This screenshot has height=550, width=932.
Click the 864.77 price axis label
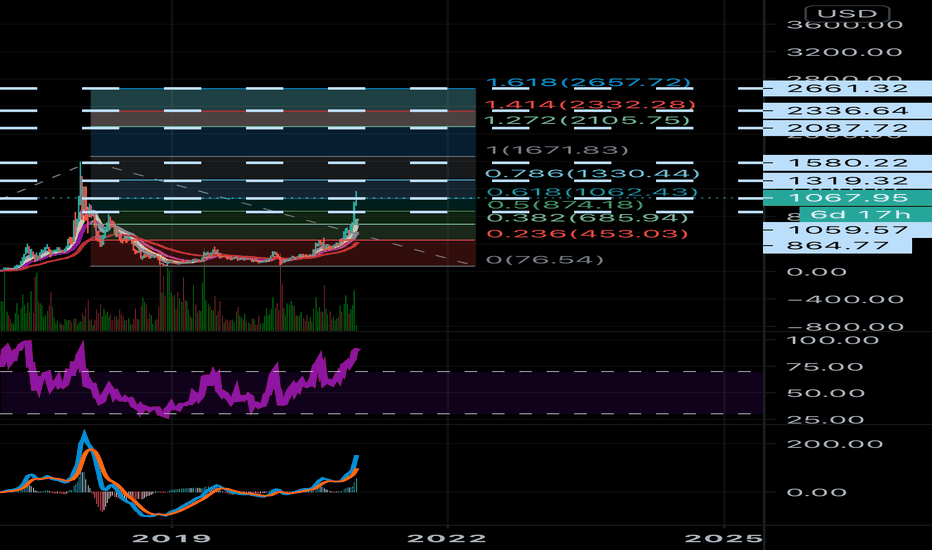[x=837, y=246]
